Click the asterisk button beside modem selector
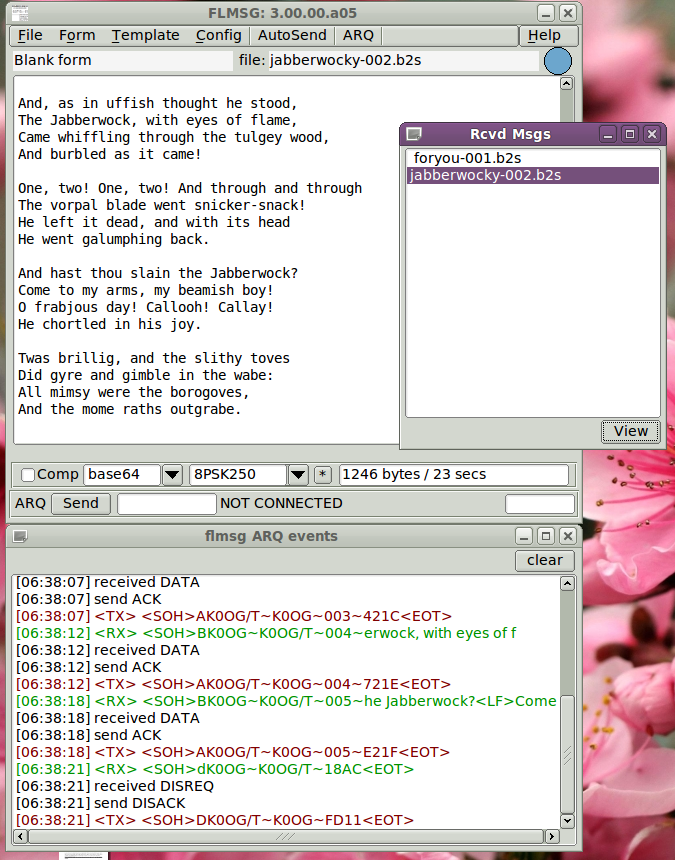The height and width of the screenshot is (860, 675). [x=323, y=475]
